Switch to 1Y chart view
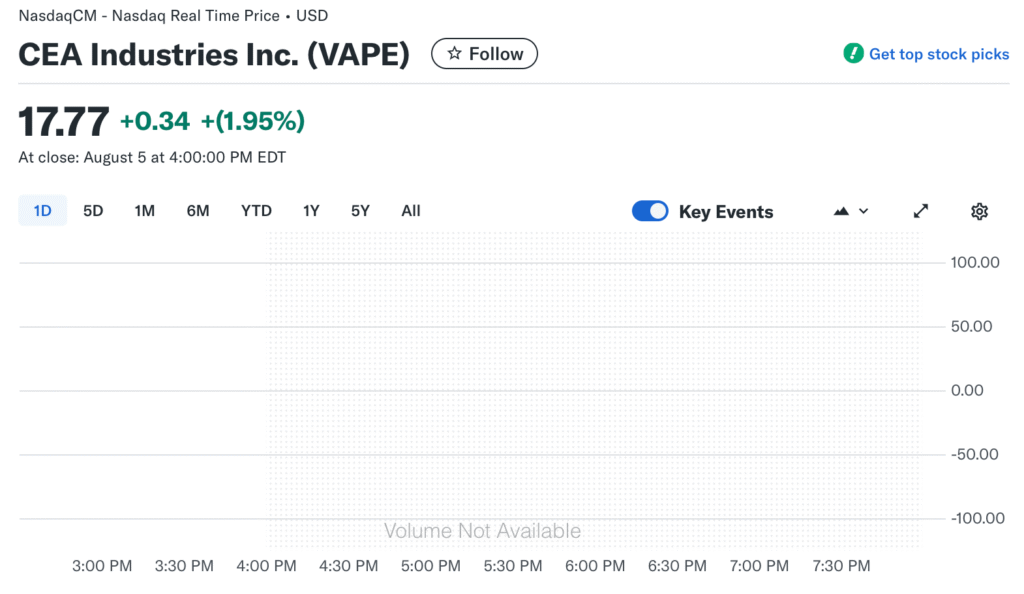Screen dimensions: 1024x594 coord(311,211)
